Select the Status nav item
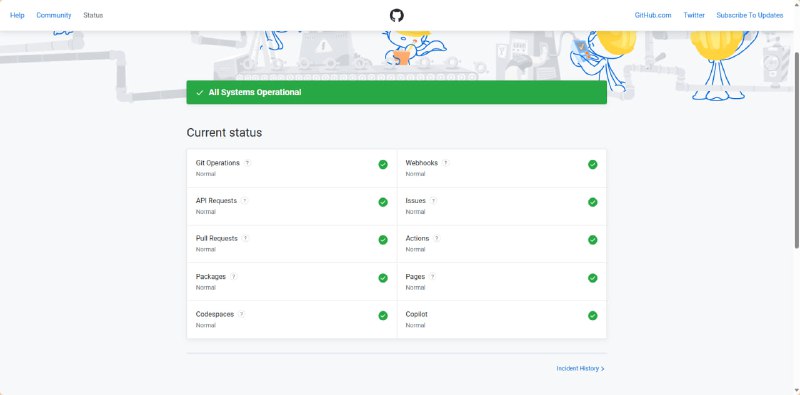Viewport: 800px width, 395px height. point(93,15)
